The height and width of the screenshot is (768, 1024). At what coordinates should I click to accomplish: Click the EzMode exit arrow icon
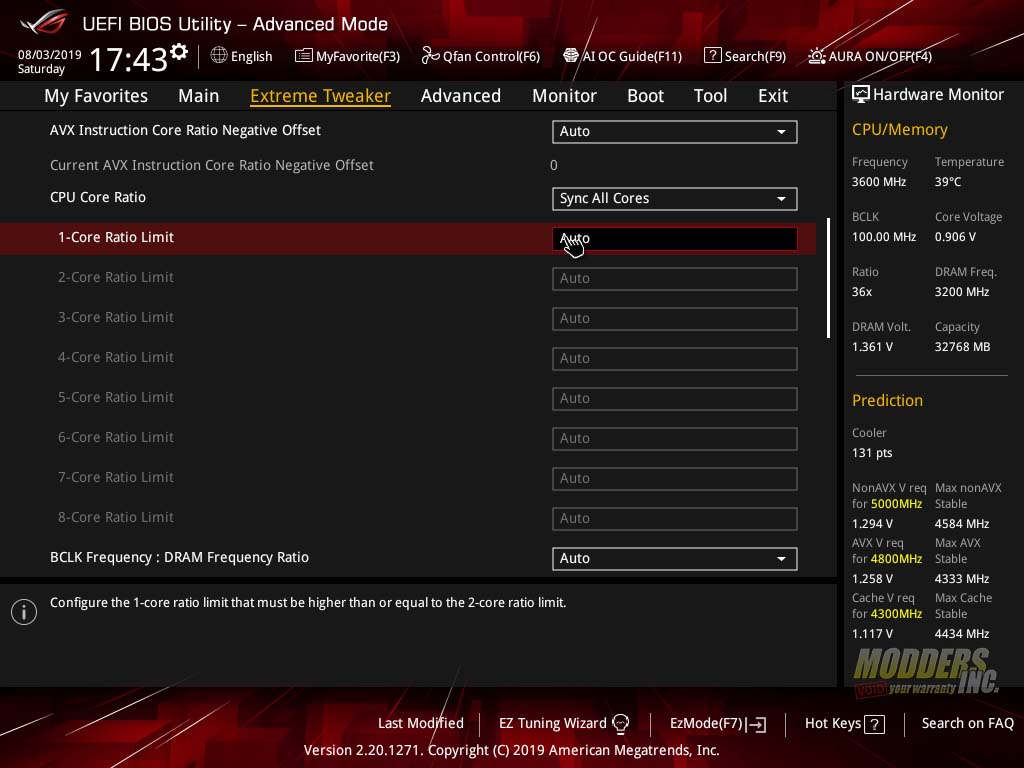[756, 724]
